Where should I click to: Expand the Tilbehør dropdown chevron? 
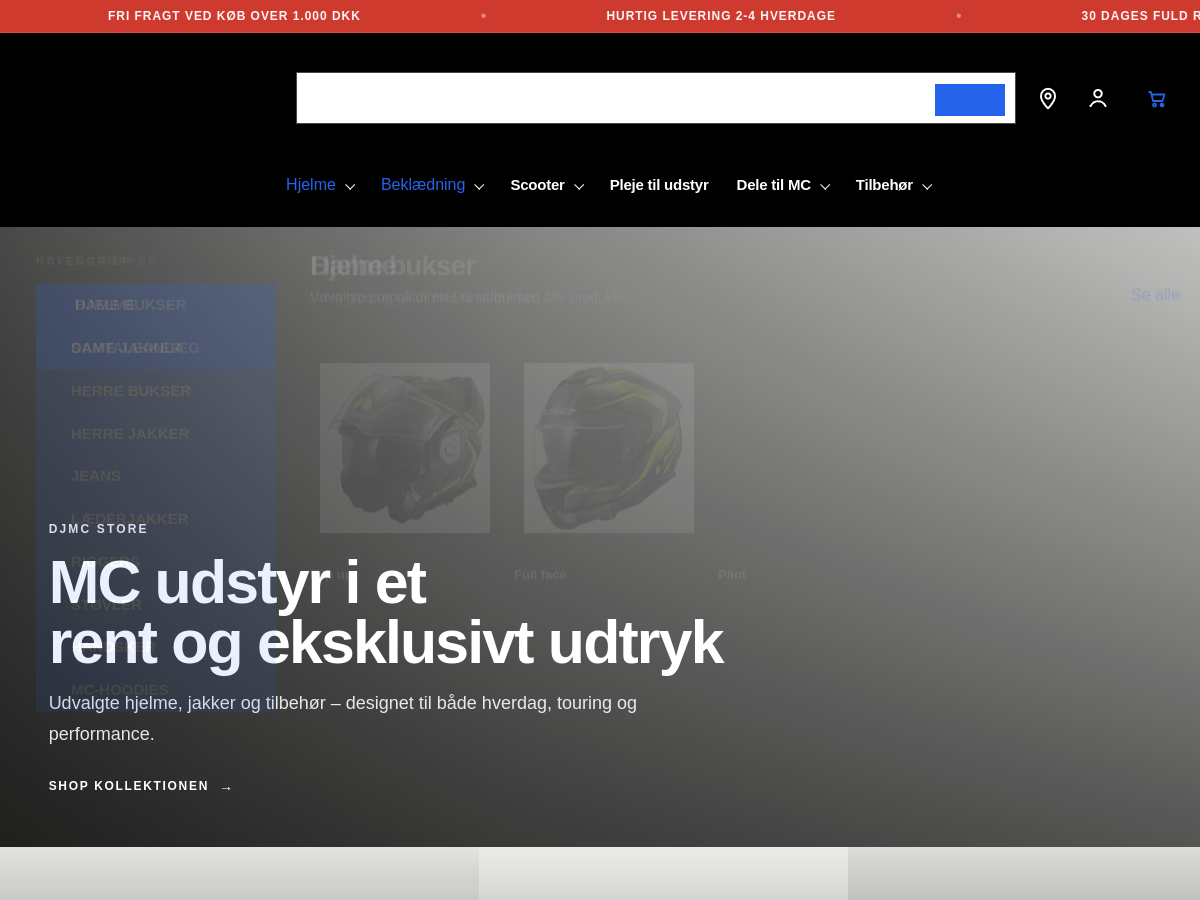coord(927,186)
